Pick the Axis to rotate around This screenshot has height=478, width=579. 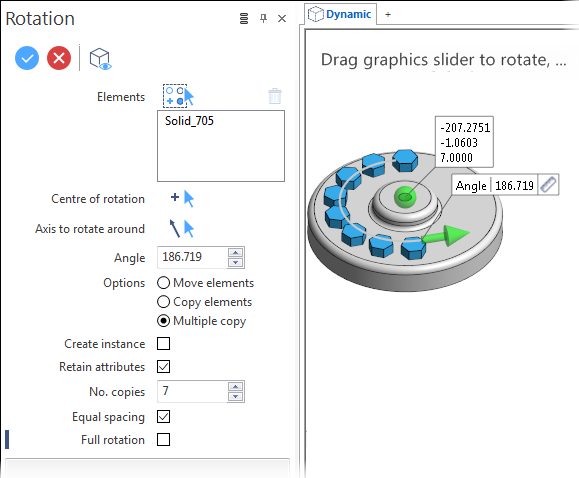pyautogui.click(x=182, y=229)
